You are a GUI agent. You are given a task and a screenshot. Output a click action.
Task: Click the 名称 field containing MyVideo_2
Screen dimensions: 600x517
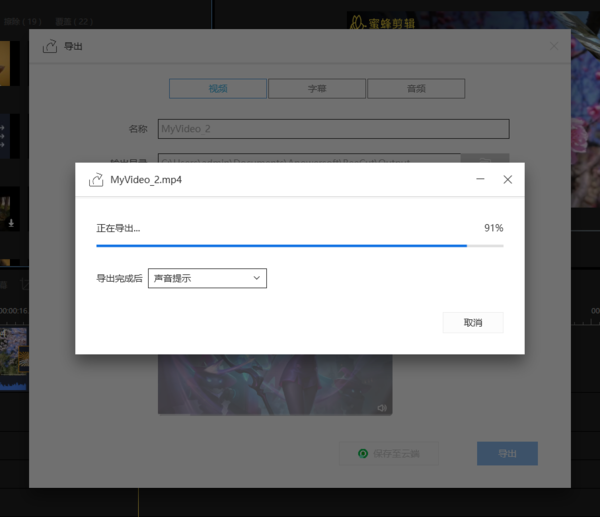point(333,129)
